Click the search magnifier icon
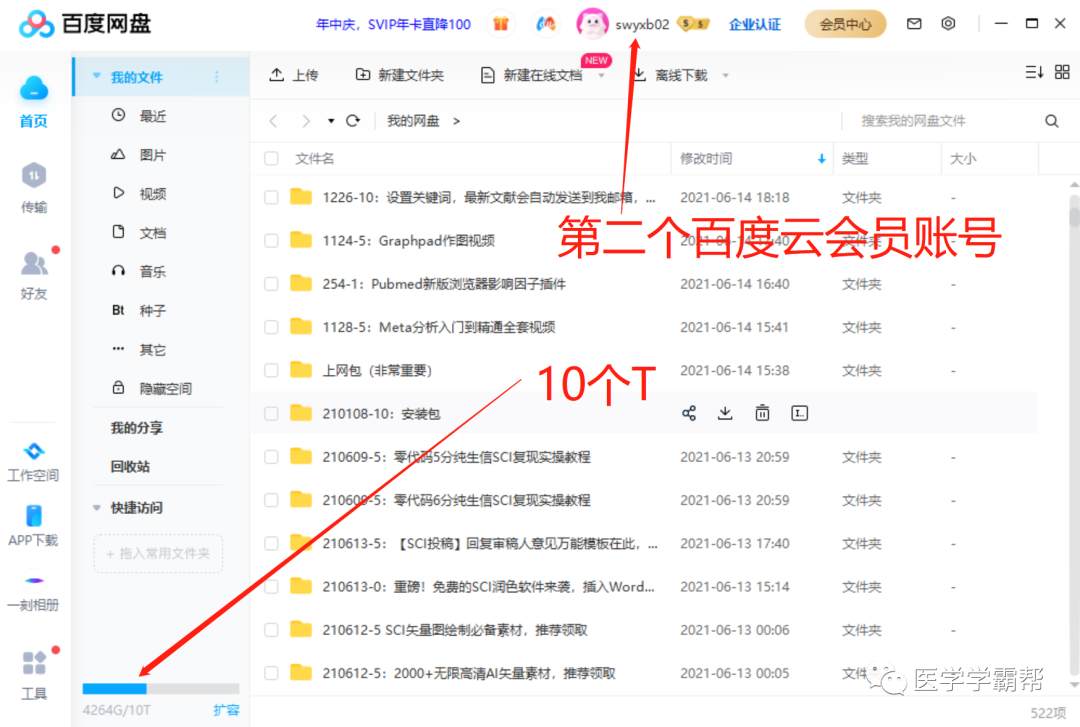 [1052, 121]
